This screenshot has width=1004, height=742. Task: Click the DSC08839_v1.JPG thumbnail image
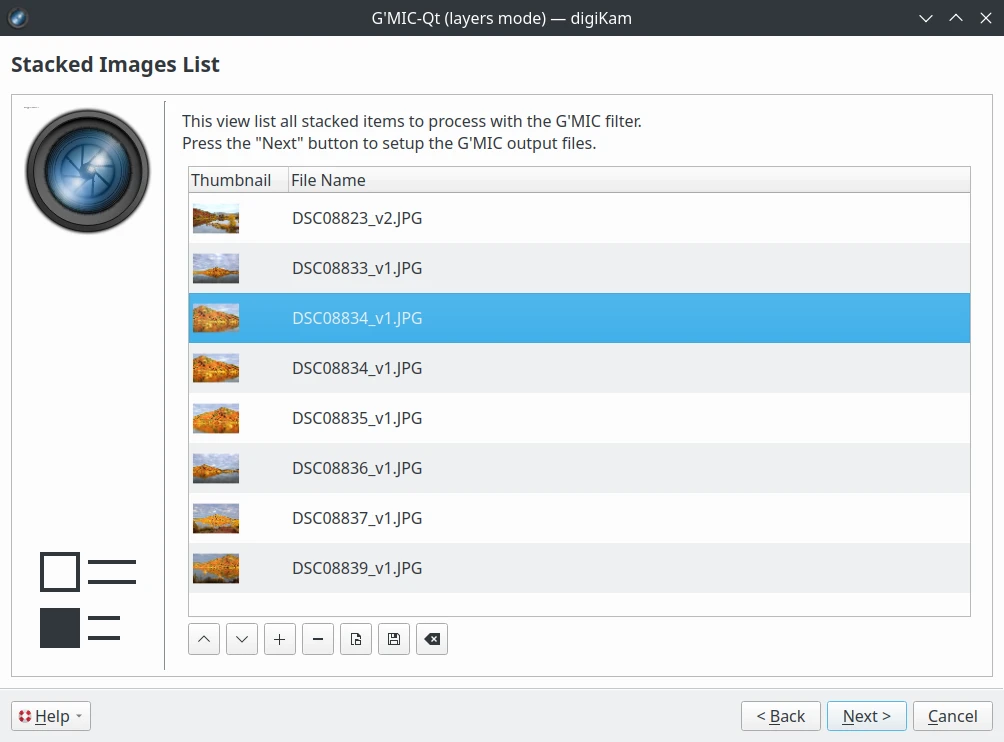(216, 568)
